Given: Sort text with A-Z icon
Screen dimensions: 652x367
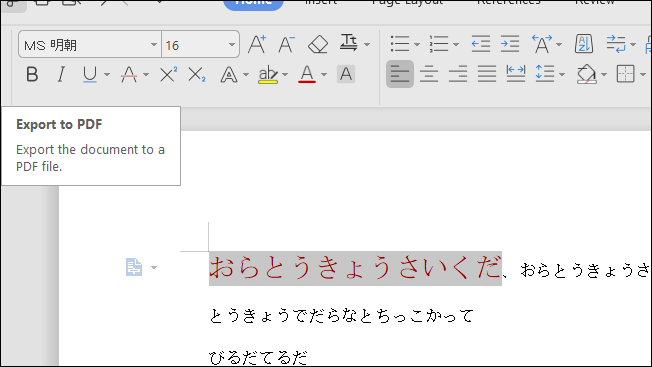Looking at the screenshot, I should point(584,44).
